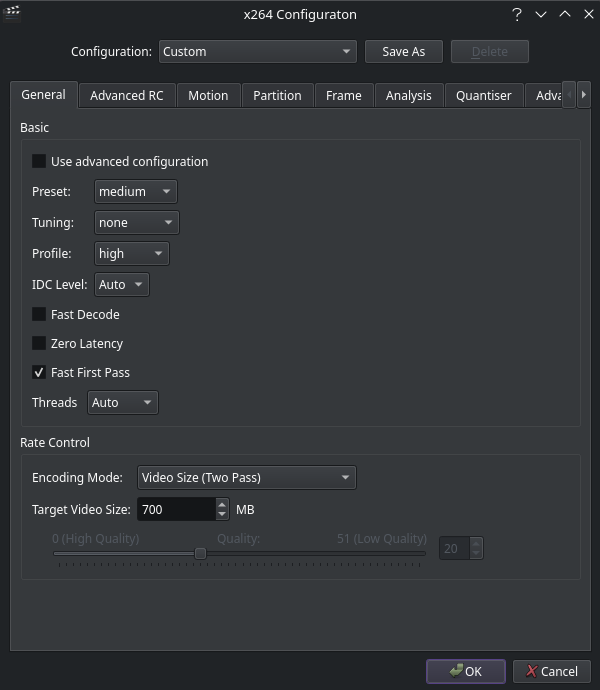Screen dimensions: 600x690
Task: Click the clapperboard app icon in title bar
Action: click(x=12, y=13)
